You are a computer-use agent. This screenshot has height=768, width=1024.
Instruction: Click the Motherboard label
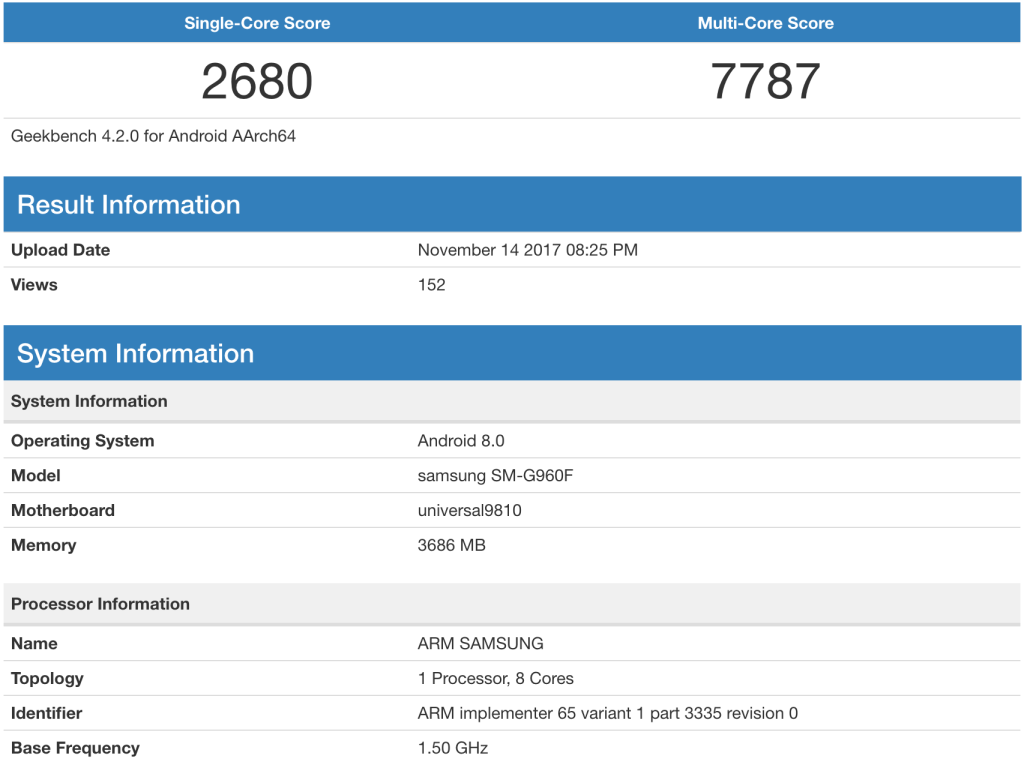(63, 510)
